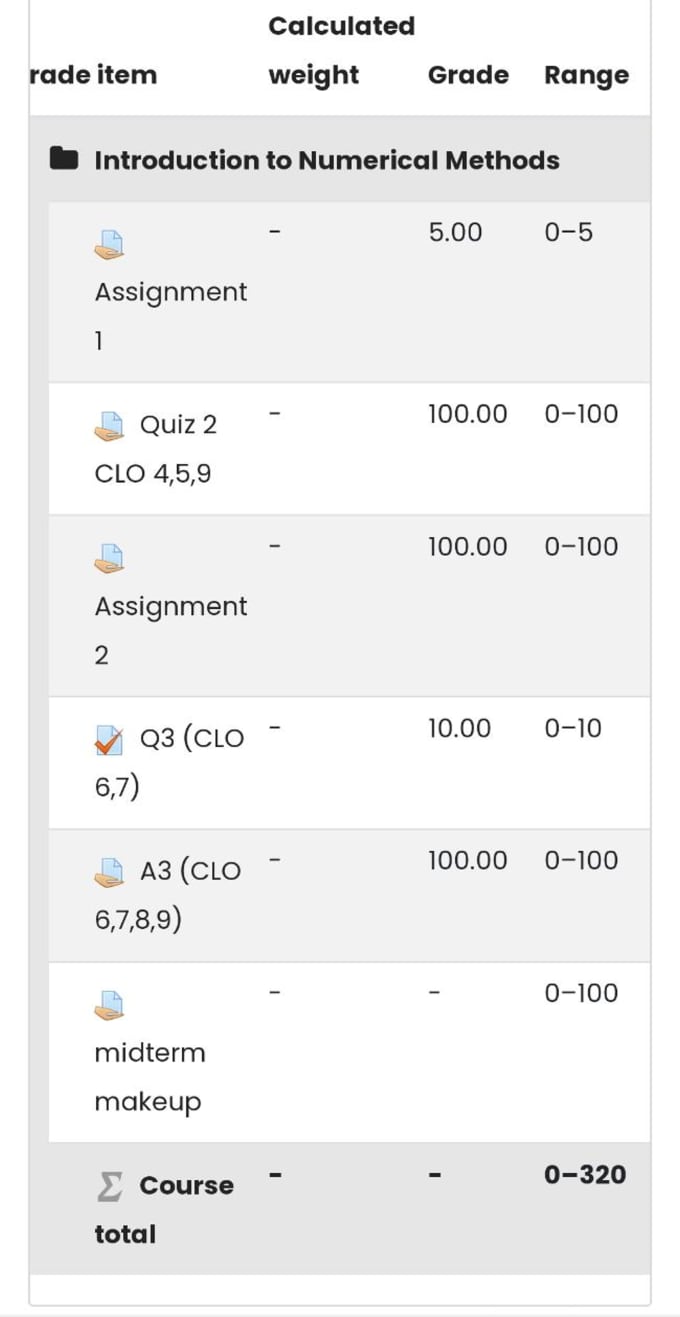Click the Q3 quiz checkmark icon
The height and width of the screenshot is (1317, 680).
click(x=109, y=740)
